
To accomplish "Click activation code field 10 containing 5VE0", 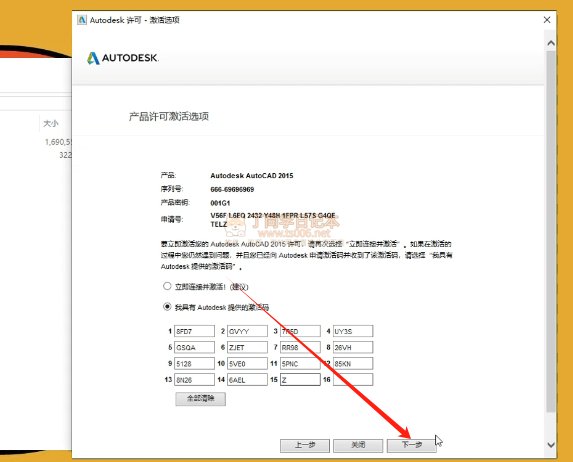I will (x=247, y=363).
